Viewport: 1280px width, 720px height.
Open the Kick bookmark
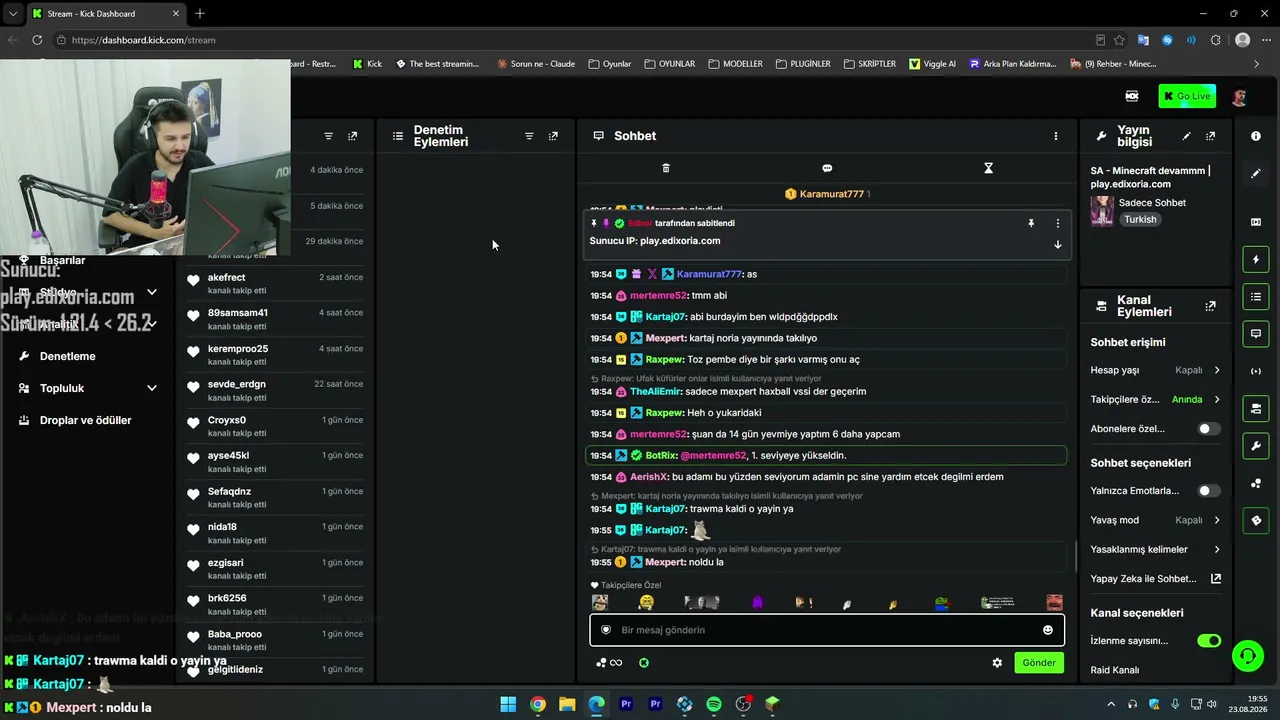(x=367, y=64)
